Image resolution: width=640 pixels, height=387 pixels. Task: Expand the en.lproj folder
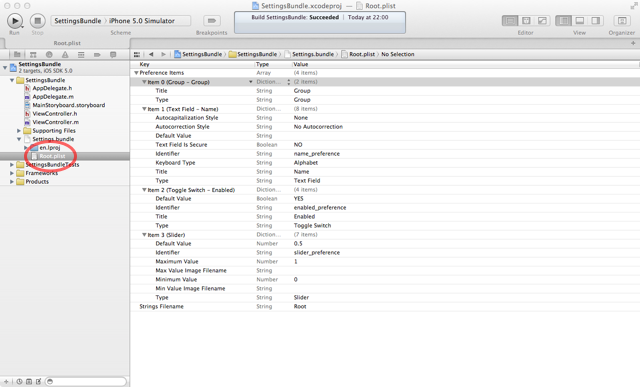coord(26,148)
